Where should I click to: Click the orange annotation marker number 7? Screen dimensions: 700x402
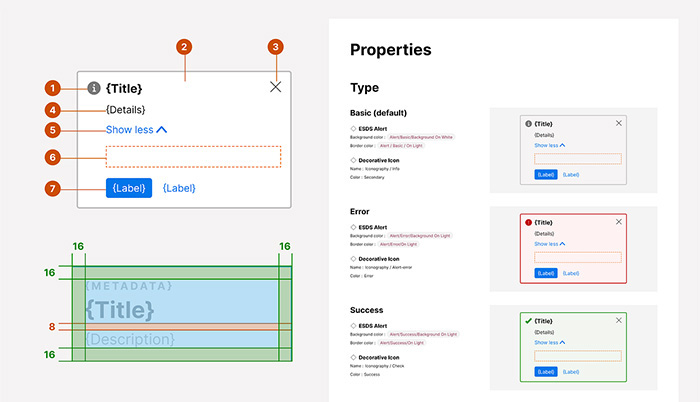pos(58,188)
